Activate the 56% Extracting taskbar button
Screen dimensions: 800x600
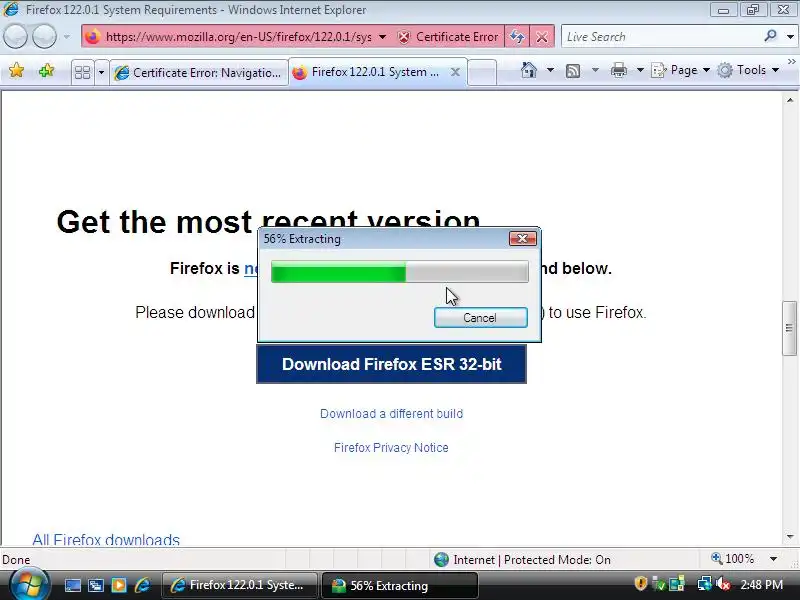399,585
